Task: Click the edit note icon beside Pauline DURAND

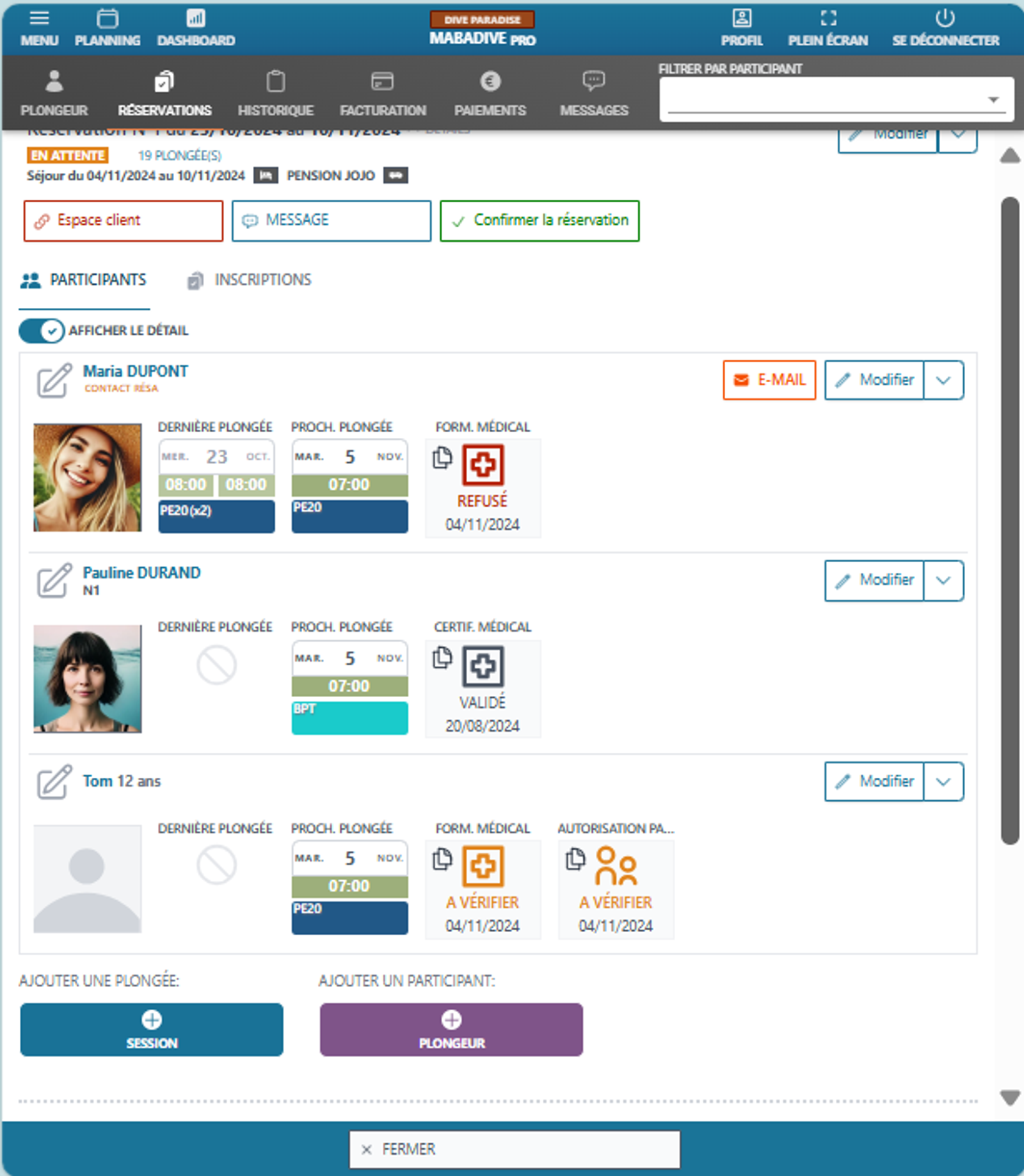Action: [54, 581]
